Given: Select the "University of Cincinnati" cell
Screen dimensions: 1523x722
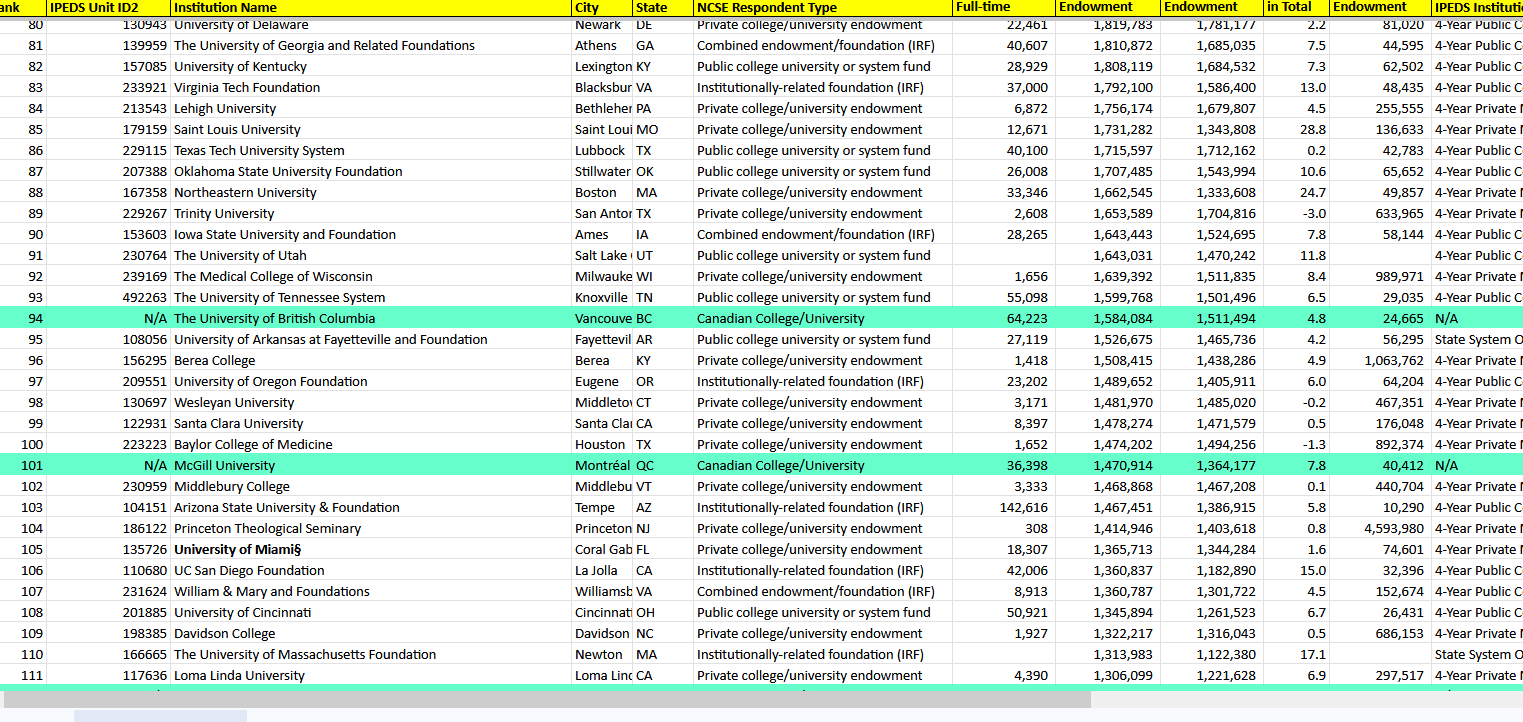Looking at the screenshot, I should (371, 613).
